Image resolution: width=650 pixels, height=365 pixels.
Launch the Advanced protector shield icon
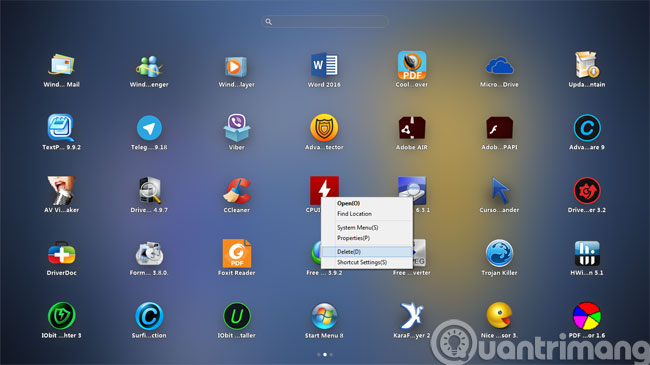point(324,128)
